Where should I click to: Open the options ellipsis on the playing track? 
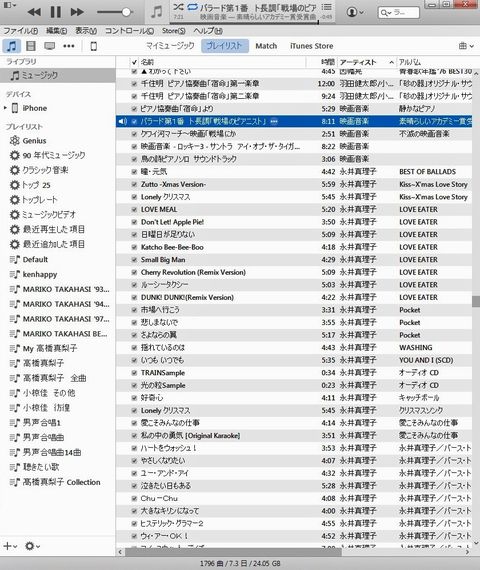[x=274, y=121]
